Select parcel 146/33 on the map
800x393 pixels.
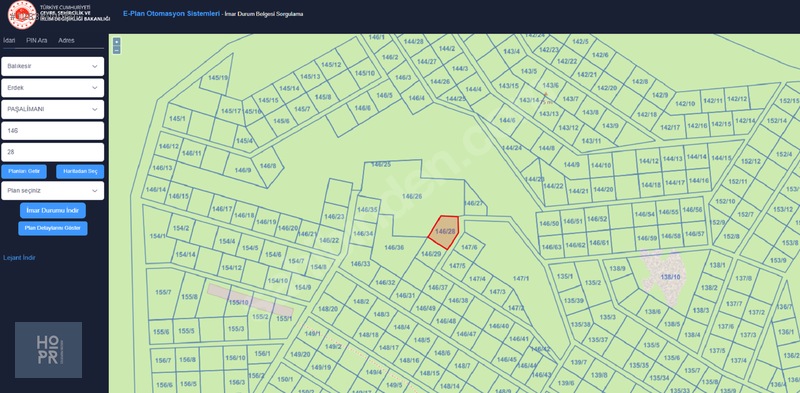click(x=361, y=264)
